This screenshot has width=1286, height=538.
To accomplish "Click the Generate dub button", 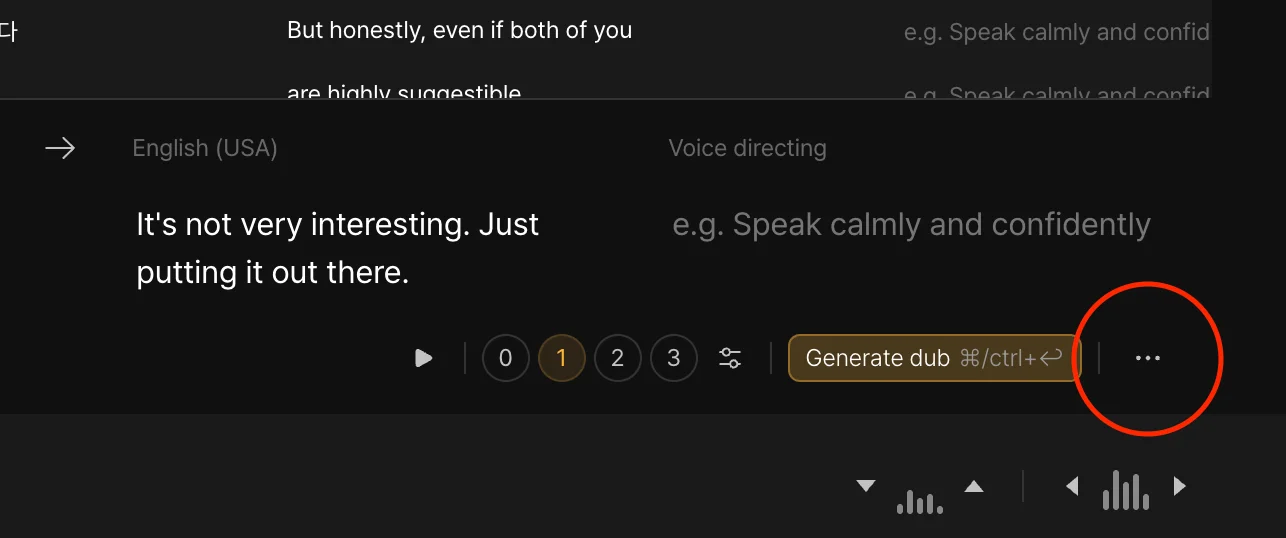I will pyautogui.click(x=934, y=358).
